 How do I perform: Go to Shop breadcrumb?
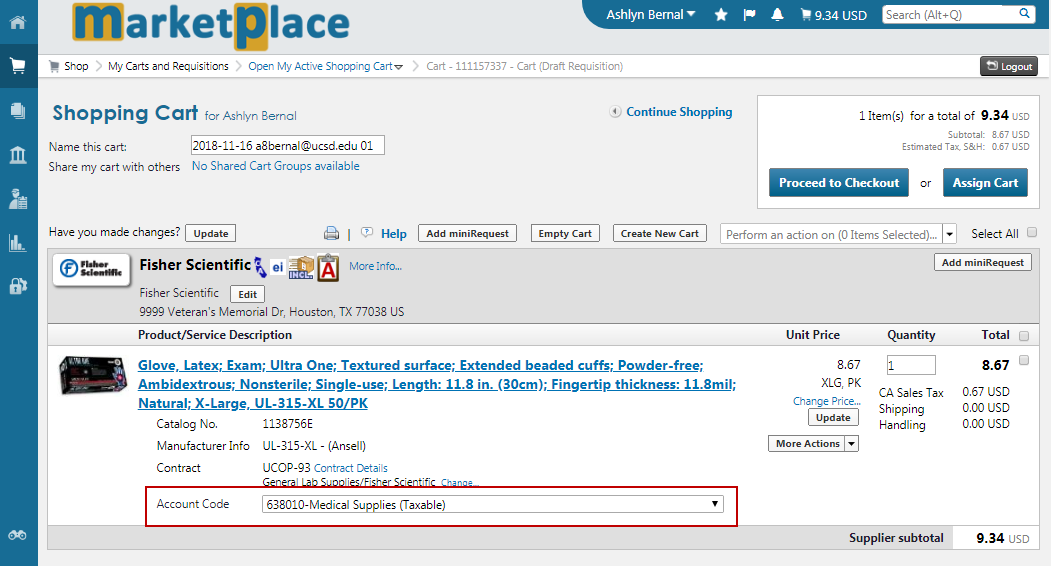tap(76, 66)
